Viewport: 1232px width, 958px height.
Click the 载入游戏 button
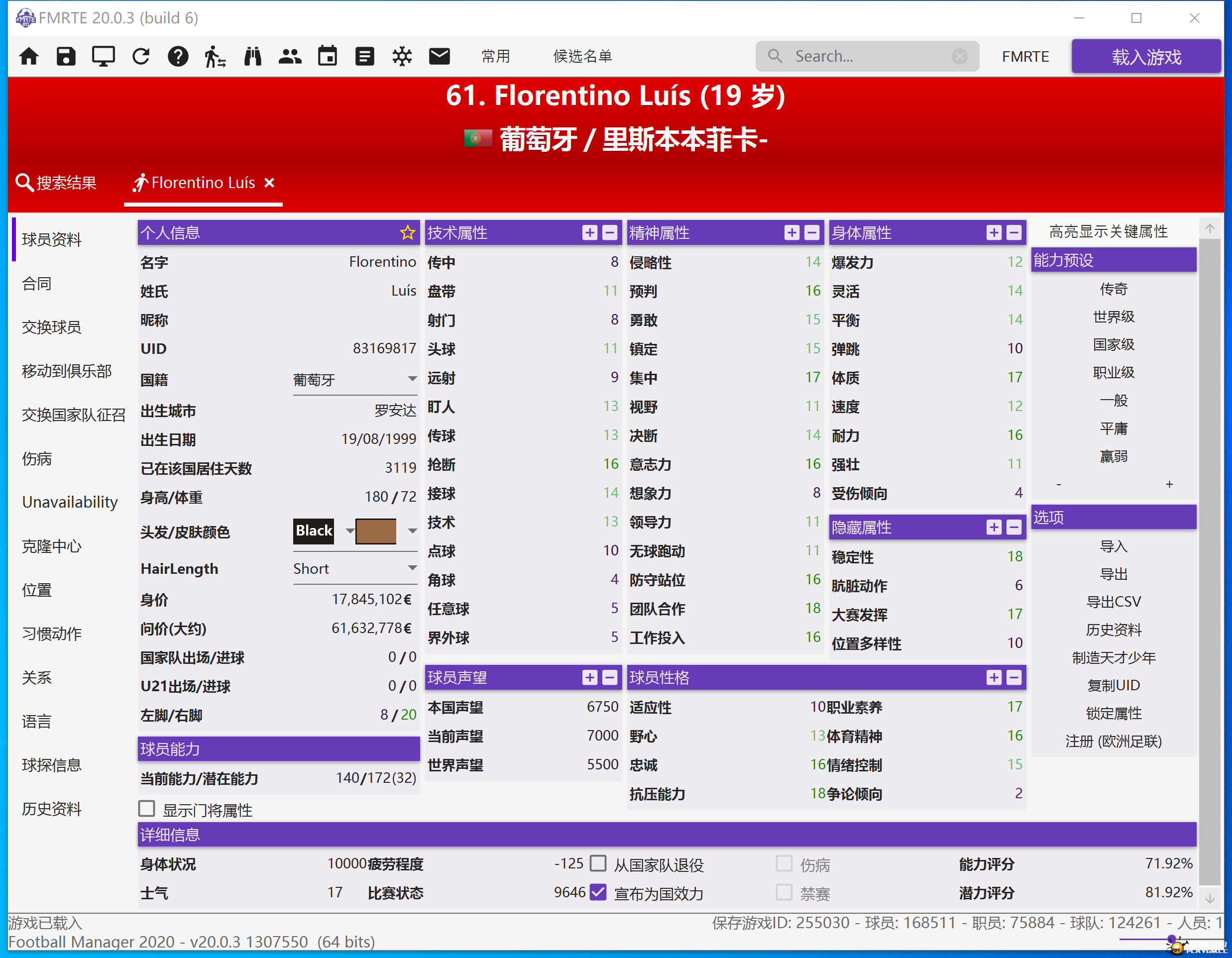point(1146,56)
